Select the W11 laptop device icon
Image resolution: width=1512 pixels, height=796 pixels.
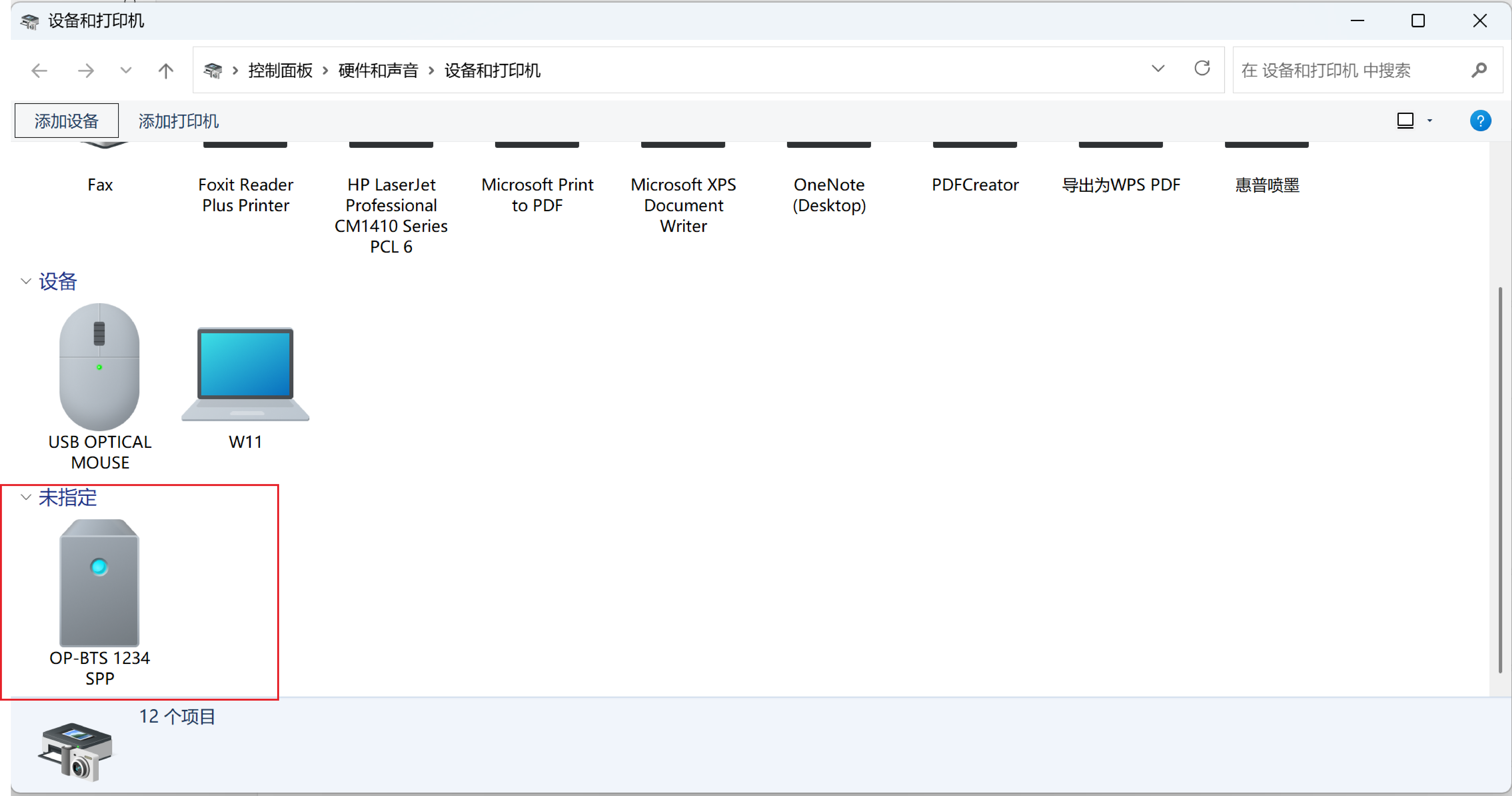click(x=245, y=374)
